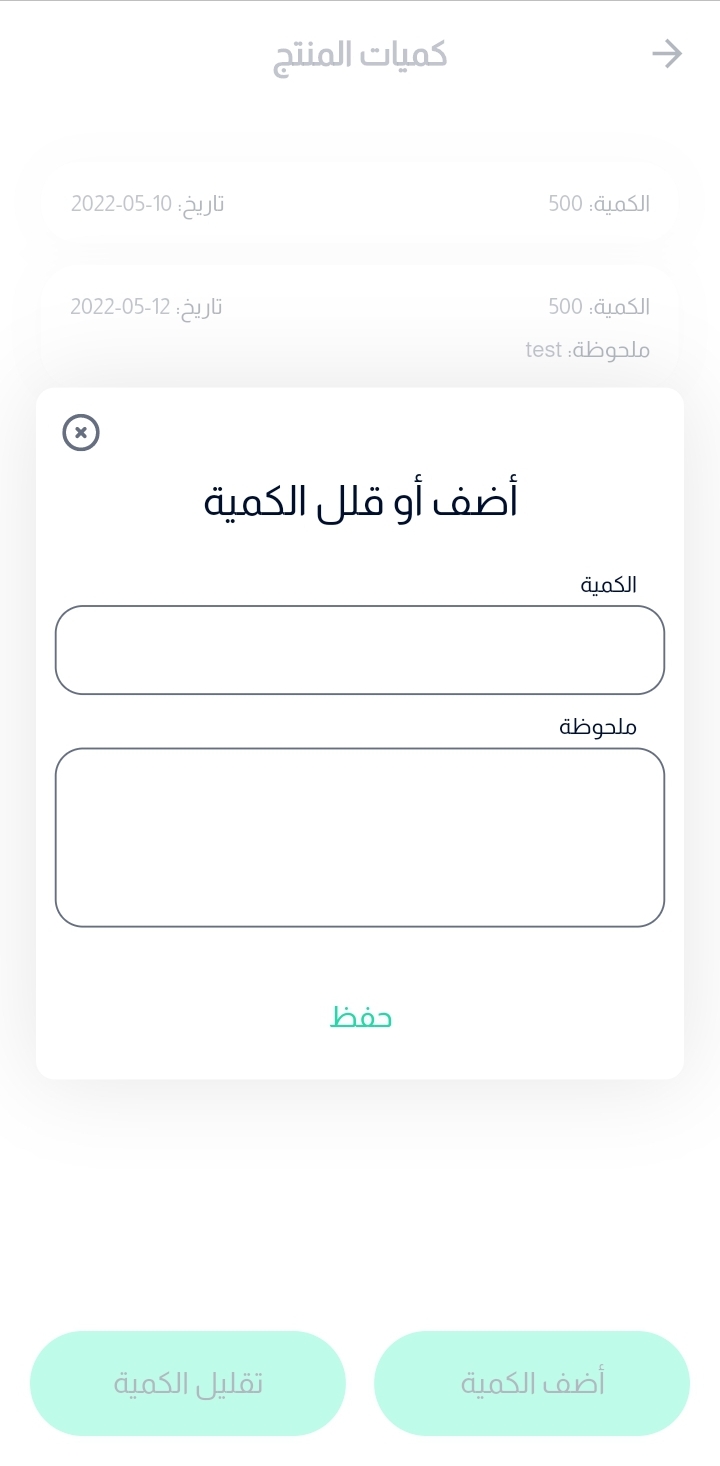Click the كميات المنتج page title
This screenshot has width=720, height=1466.
360,55
